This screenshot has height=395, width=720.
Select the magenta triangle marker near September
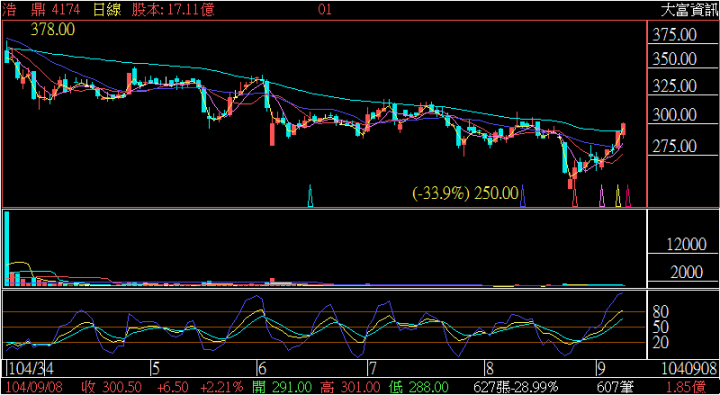(x=602, y=196)
